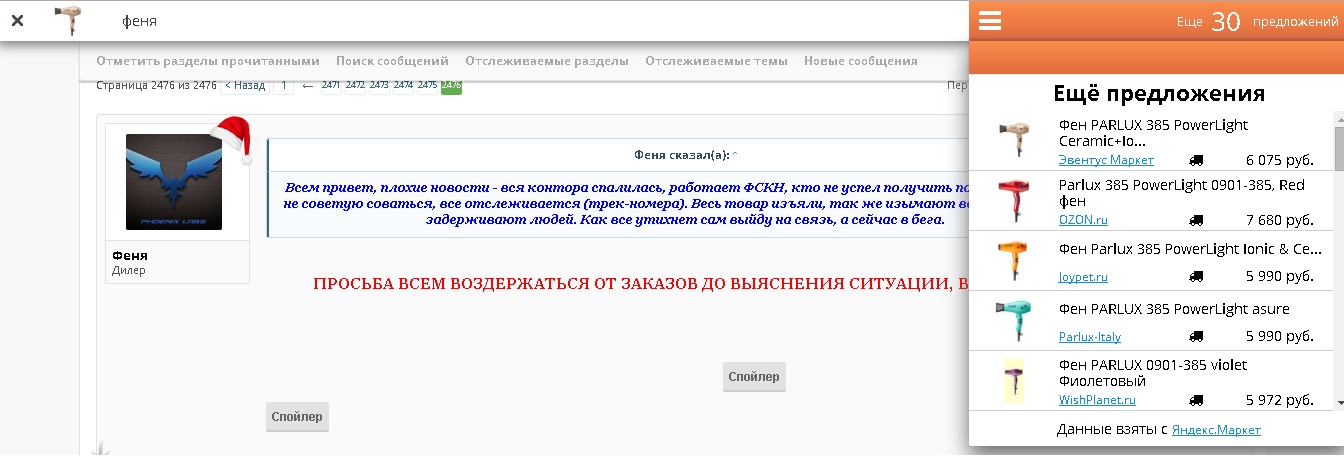Open the Феня user avatar image
The height and width of the screenshot is (465, 1344).
(x=174, y=182)
